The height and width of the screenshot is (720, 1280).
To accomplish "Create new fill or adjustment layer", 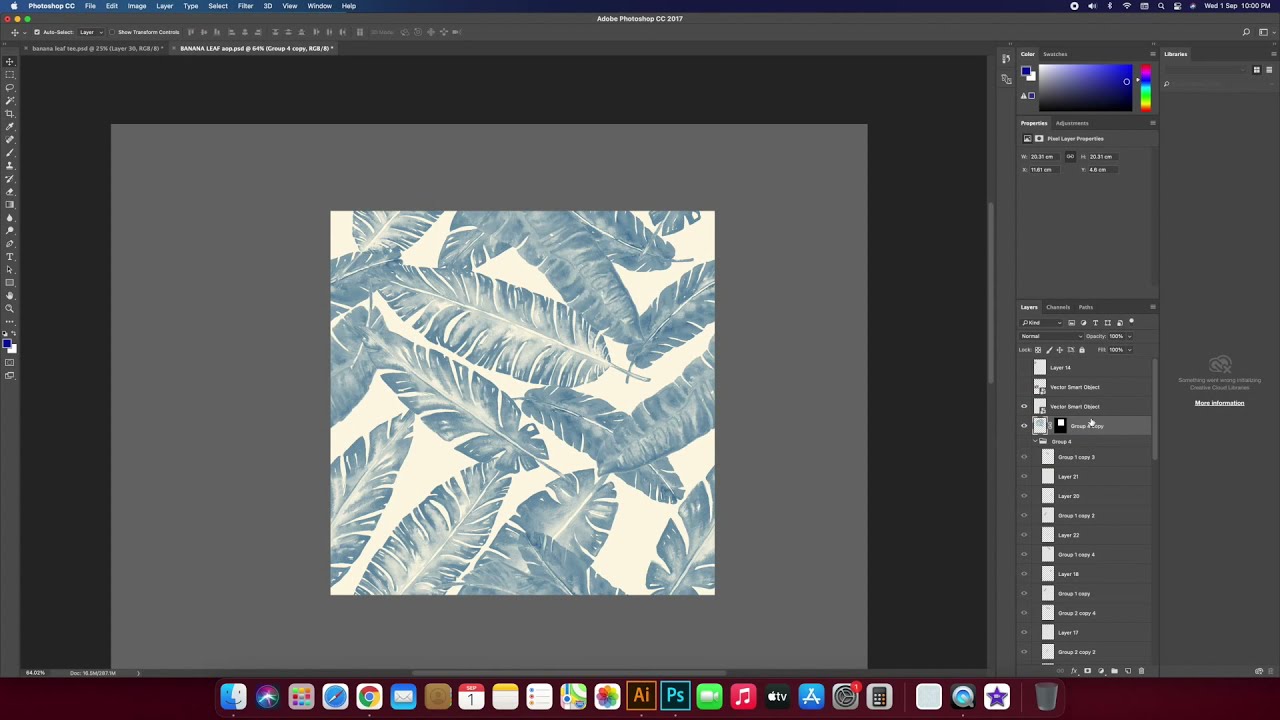I will click(x=1101, y=671).
